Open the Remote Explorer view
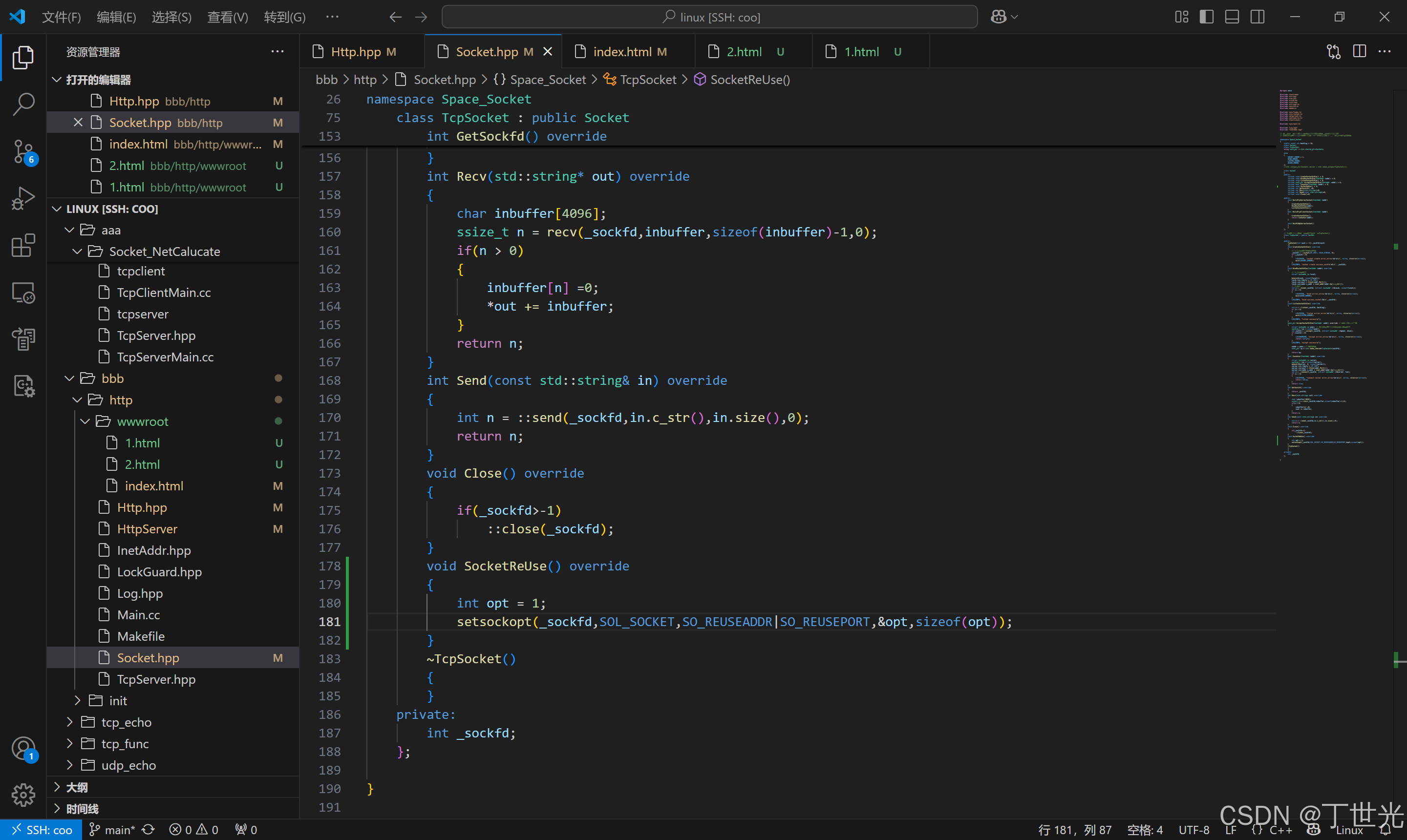Viewport: 1407px width, 840px height. point(23,293)
